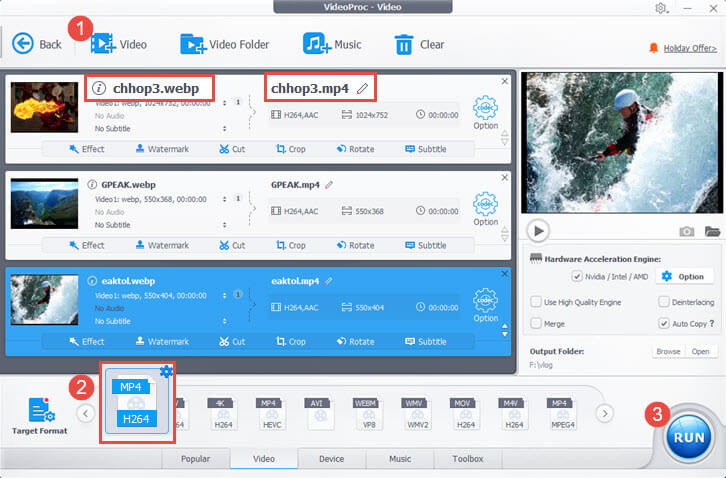Open Crop tool for chhop3.webp
Viewport: 726px width, 478px height.
(x=291, y=149)
